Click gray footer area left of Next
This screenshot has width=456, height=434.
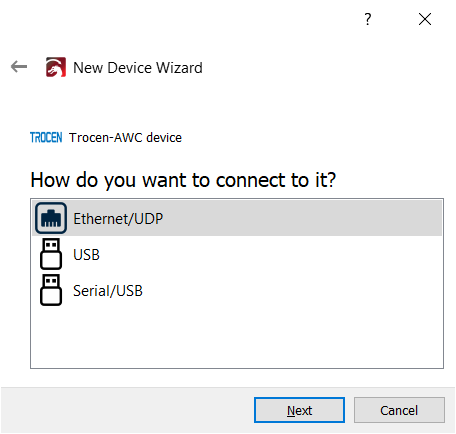pyautogui.click(x=127, y=410)
